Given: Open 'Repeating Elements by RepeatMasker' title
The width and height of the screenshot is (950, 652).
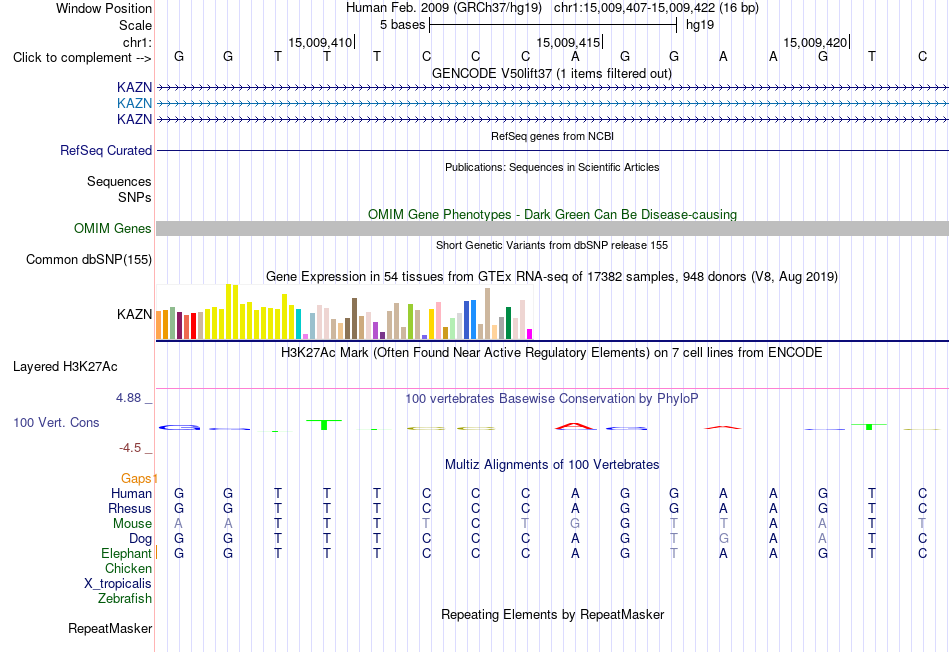Looking at the screenshot, I should (x=552, y=614).
